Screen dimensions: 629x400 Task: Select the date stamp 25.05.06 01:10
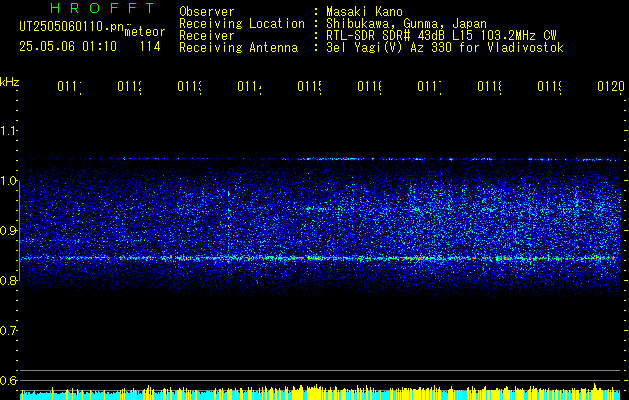click(x=68, y=47)
